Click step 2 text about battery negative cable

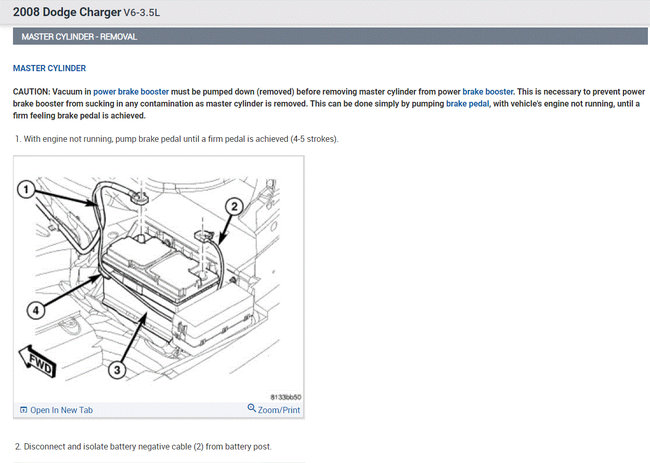coord(143,447)
